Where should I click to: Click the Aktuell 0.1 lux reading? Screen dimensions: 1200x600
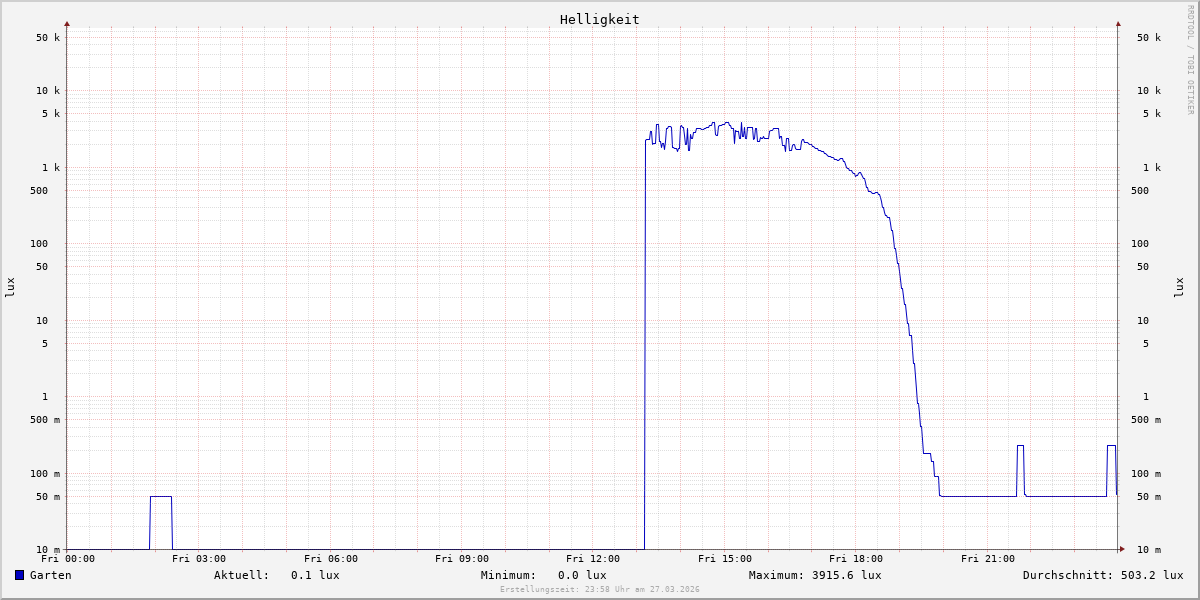[277, 575]
